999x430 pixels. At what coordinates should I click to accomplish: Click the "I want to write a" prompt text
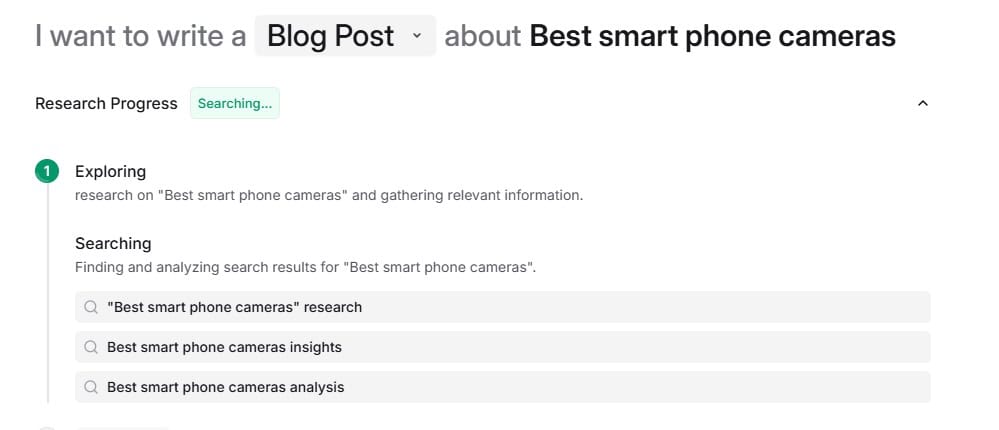140,37
